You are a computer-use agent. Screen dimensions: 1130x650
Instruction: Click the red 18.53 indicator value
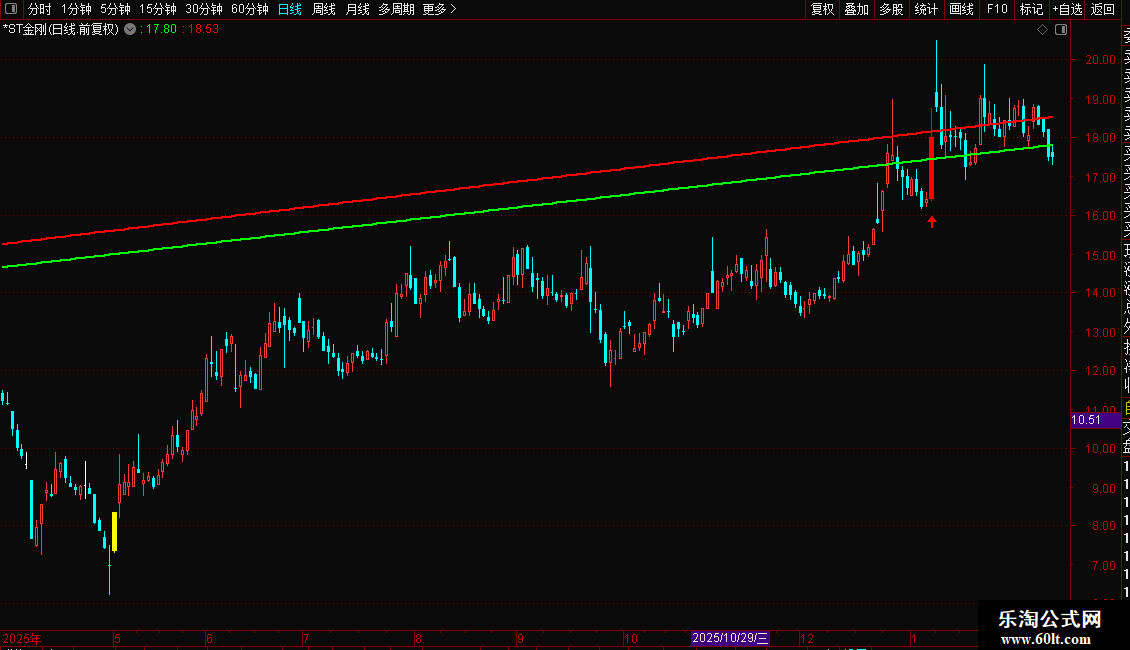click(x=202, y=30)
